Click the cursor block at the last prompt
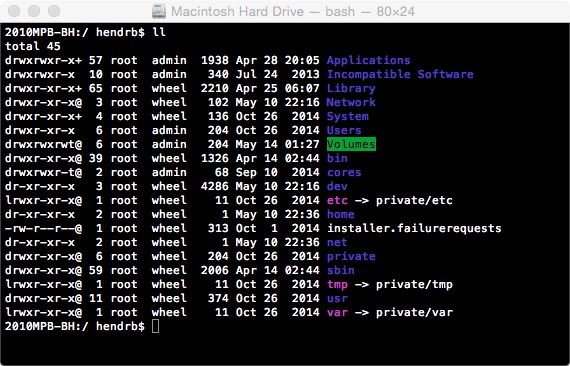 pyautogui.click(x=156, y=326)
